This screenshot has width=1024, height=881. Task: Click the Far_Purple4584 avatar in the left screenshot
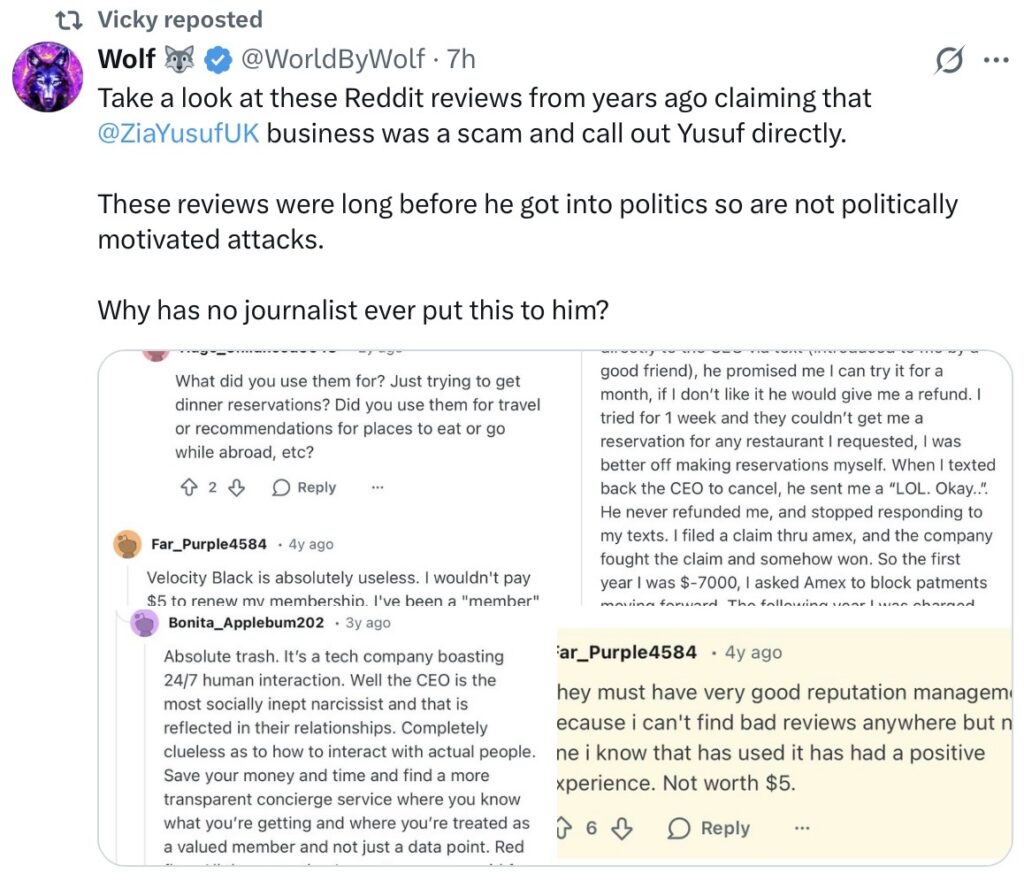pos(128,545)
